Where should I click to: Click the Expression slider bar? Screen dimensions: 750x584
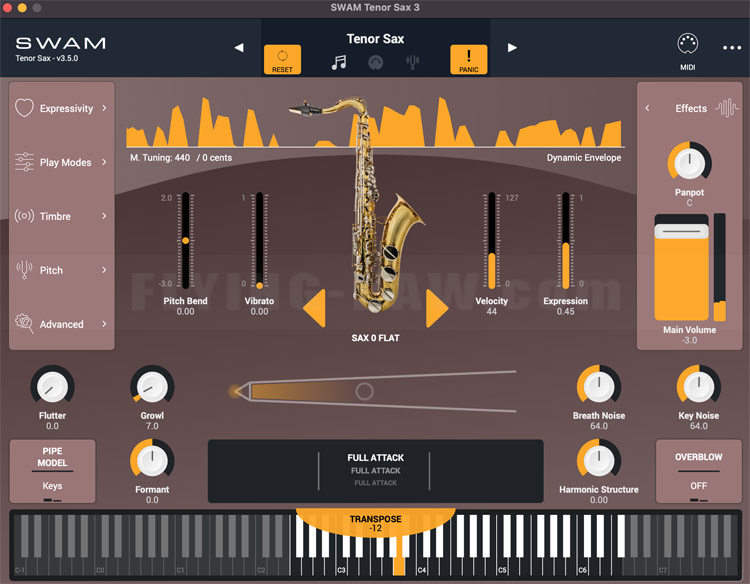tap(565, 241)
